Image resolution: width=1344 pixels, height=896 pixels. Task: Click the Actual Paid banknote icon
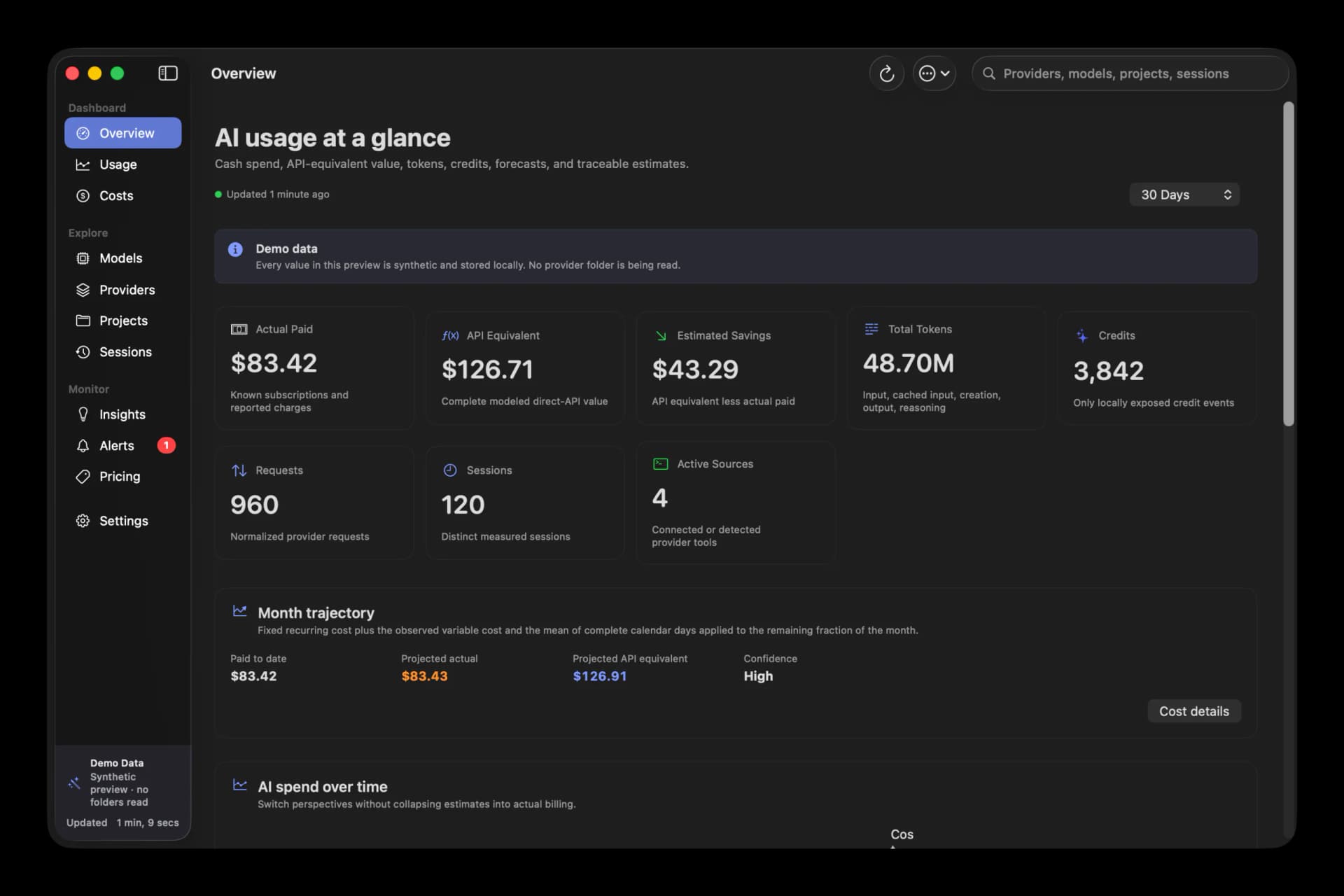pyautogui.click(x=239, y=329)
